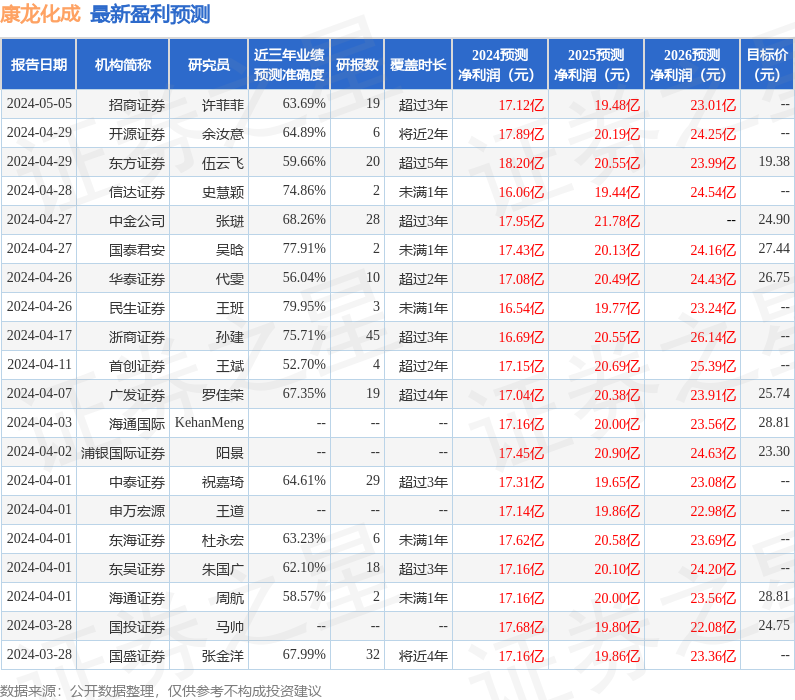
Task: Click the 研报数 column header
Action: [357, 64]
